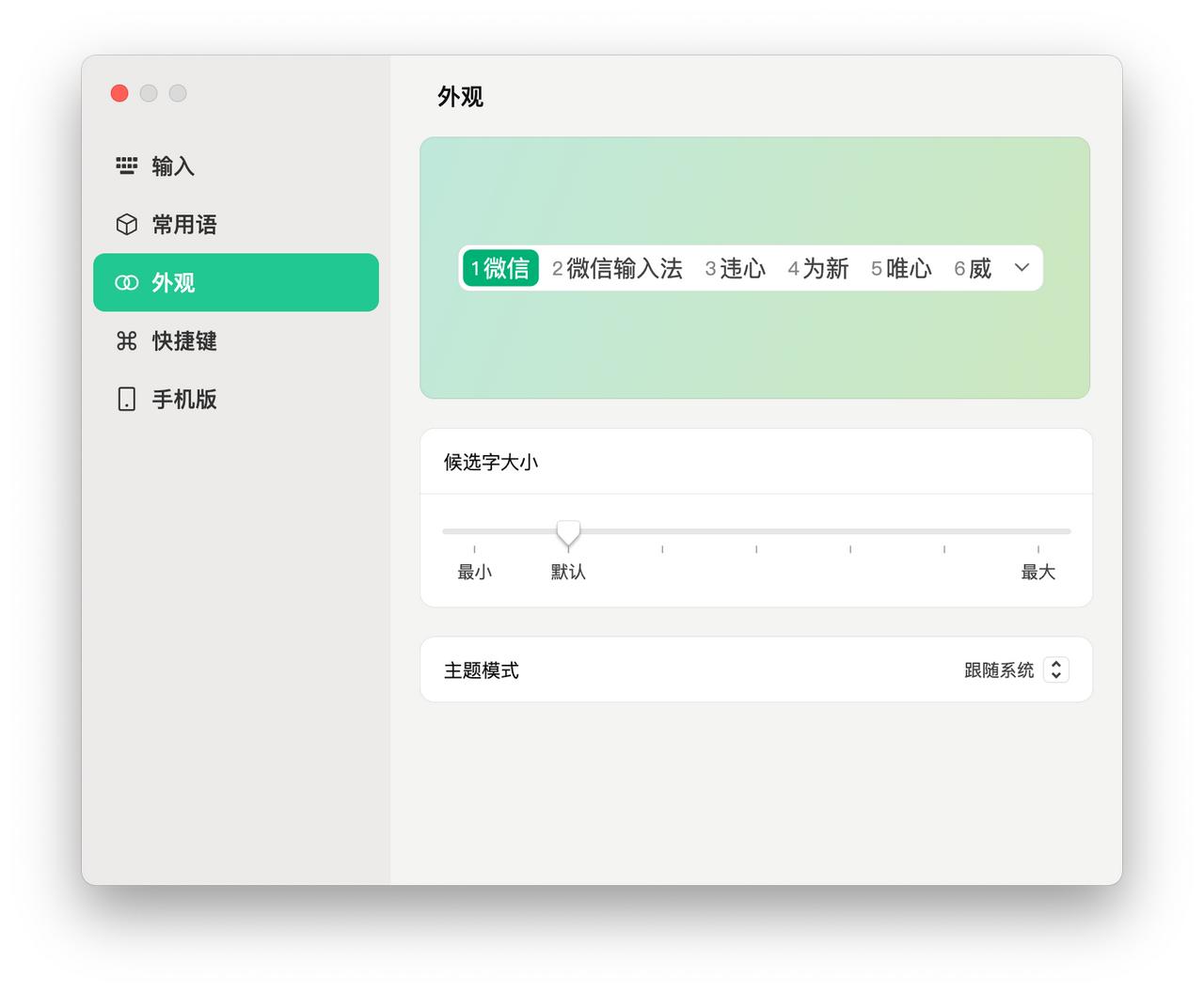Click the 候选字大小 slider handle
The width and height of the screenshot is (1204, 993).
point(568,533)
